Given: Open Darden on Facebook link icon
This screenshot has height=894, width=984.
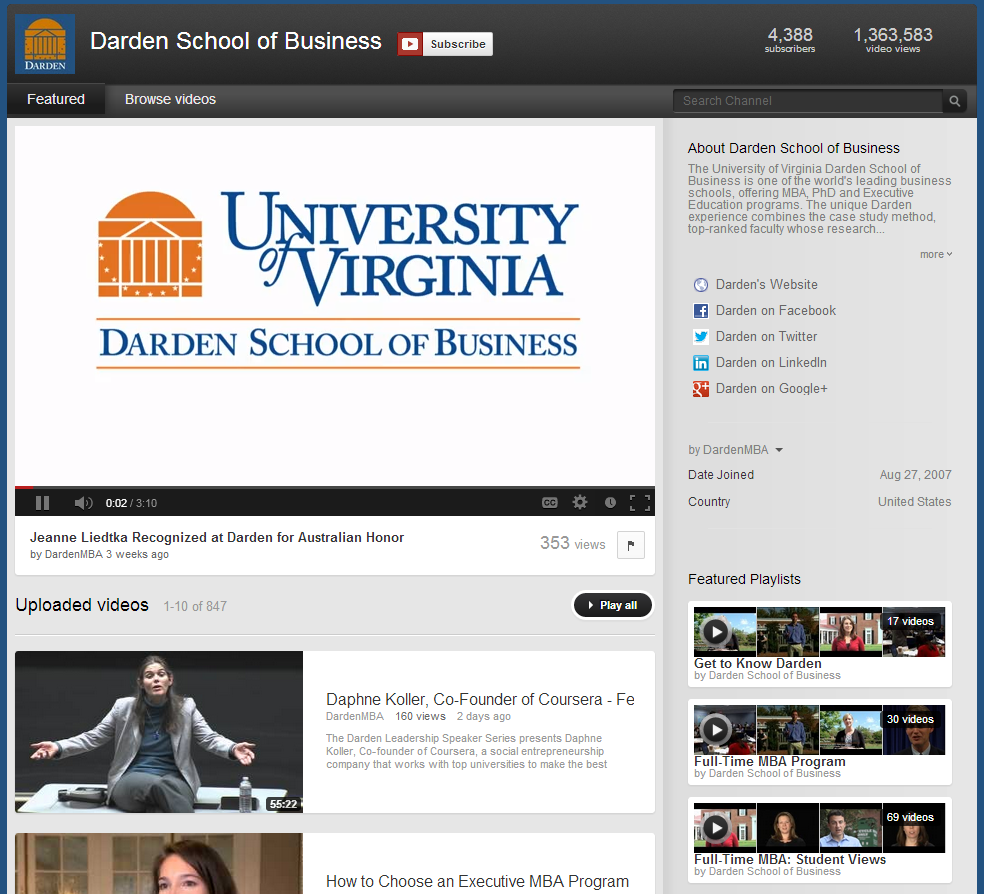Looking at the screenshot, I should pos(700,310).
